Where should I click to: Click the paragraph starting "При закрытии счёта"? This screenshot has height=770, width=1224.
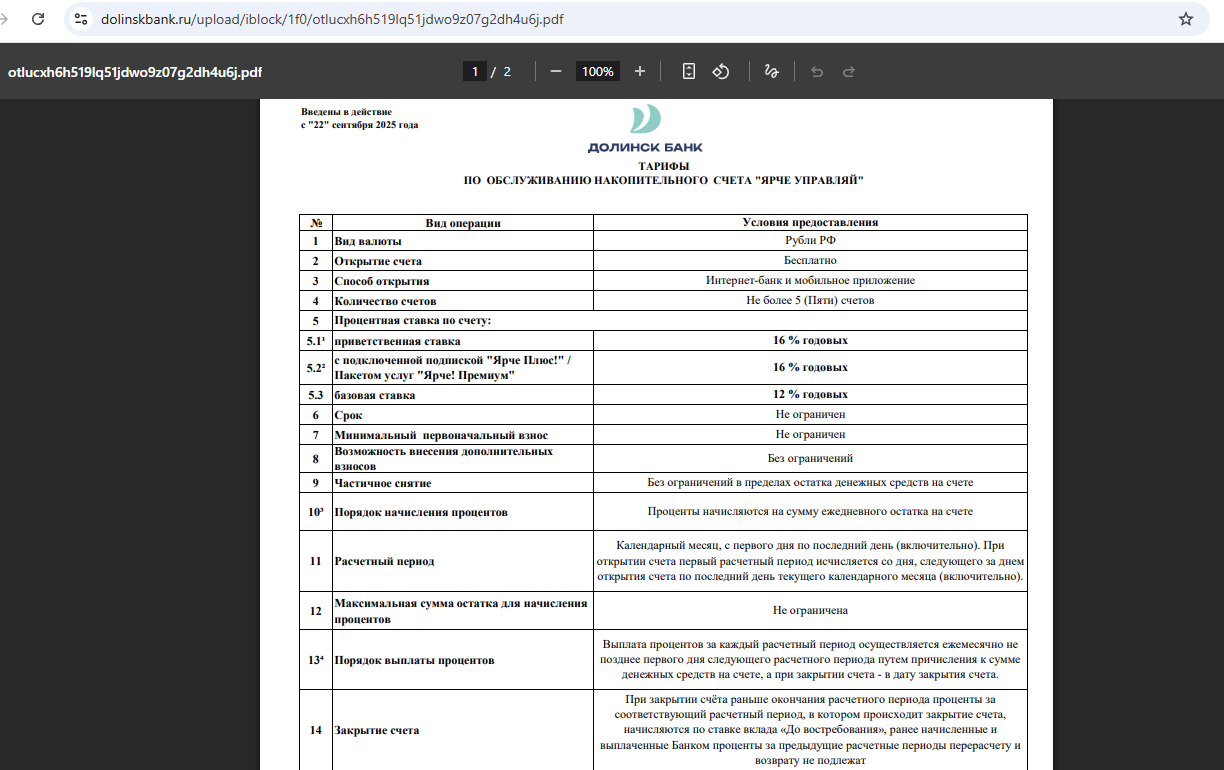pos(810,730)
